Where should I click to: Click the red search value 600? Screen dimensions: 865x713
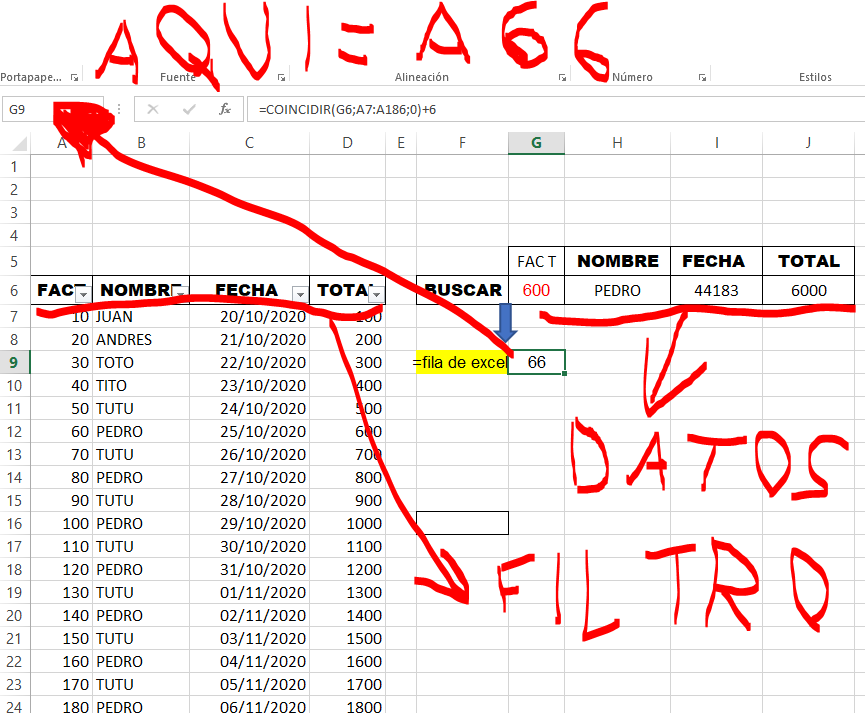coord(536,290)
